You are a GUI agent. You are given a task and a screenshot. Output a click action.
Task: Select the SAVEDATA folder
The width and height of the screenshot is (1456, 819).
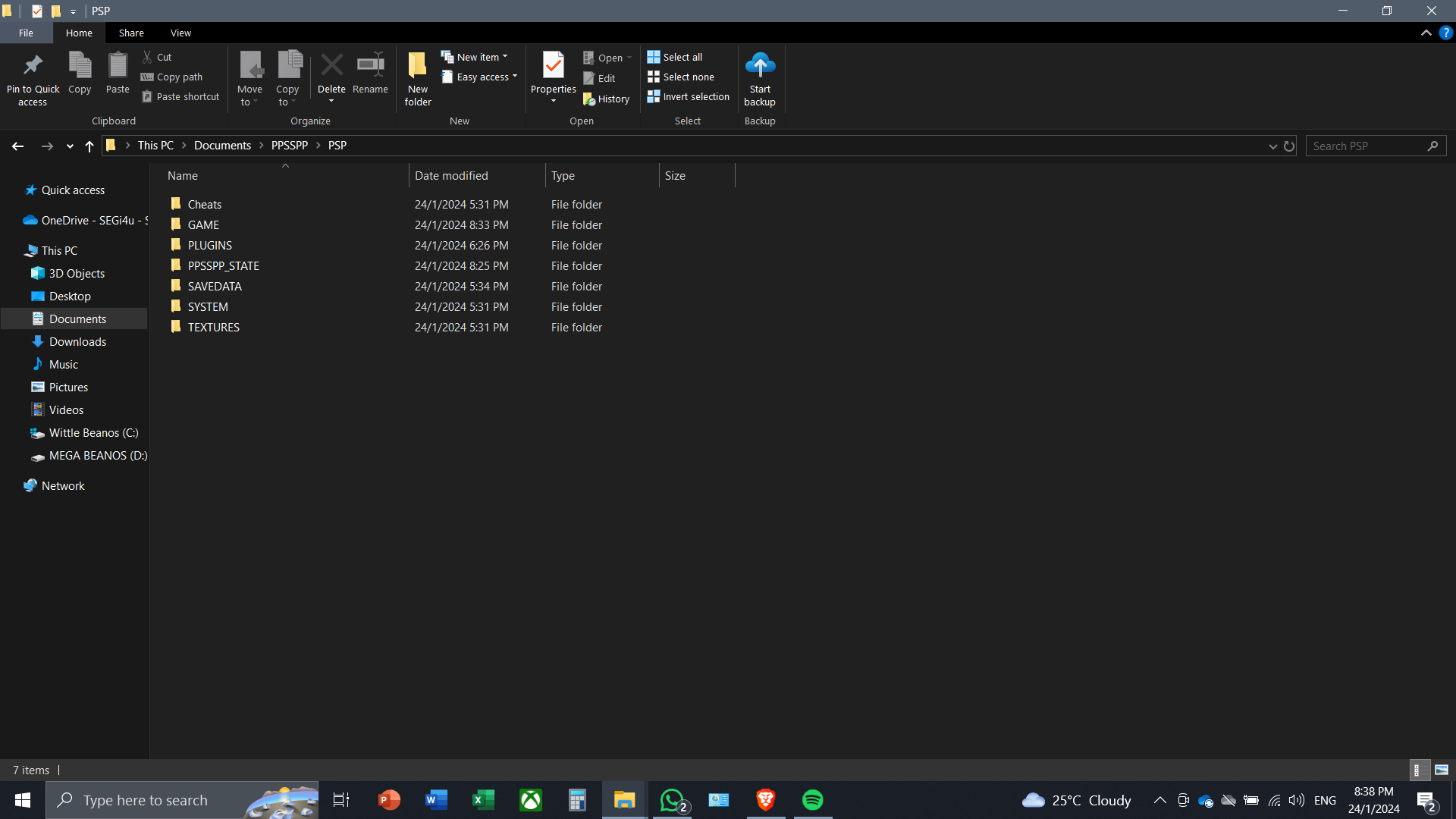215,287
